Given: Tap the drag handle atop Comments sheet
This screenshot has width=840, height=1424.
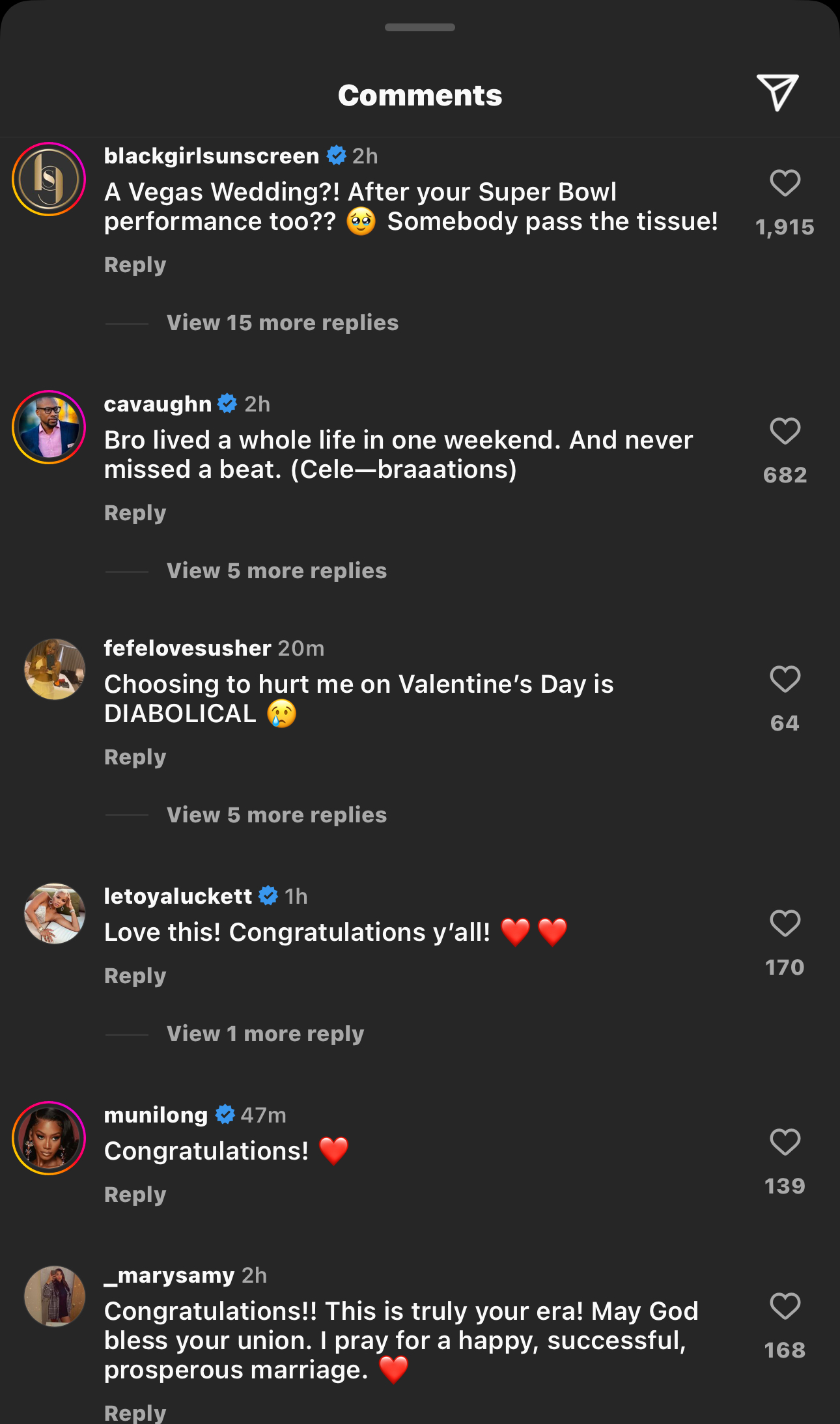Looking at the screenshot, I should tap(420, 27).
